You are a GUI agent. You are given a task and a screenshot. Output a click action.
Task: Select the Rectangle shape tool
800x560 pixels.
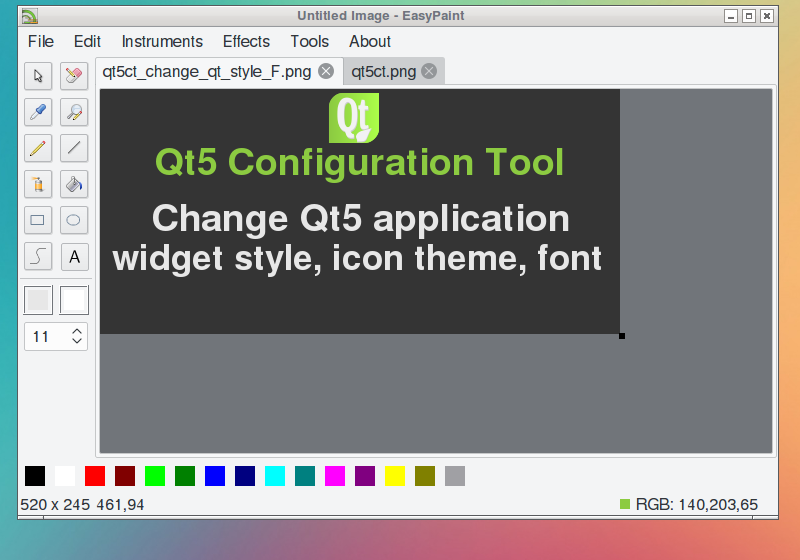pos(38,220)
